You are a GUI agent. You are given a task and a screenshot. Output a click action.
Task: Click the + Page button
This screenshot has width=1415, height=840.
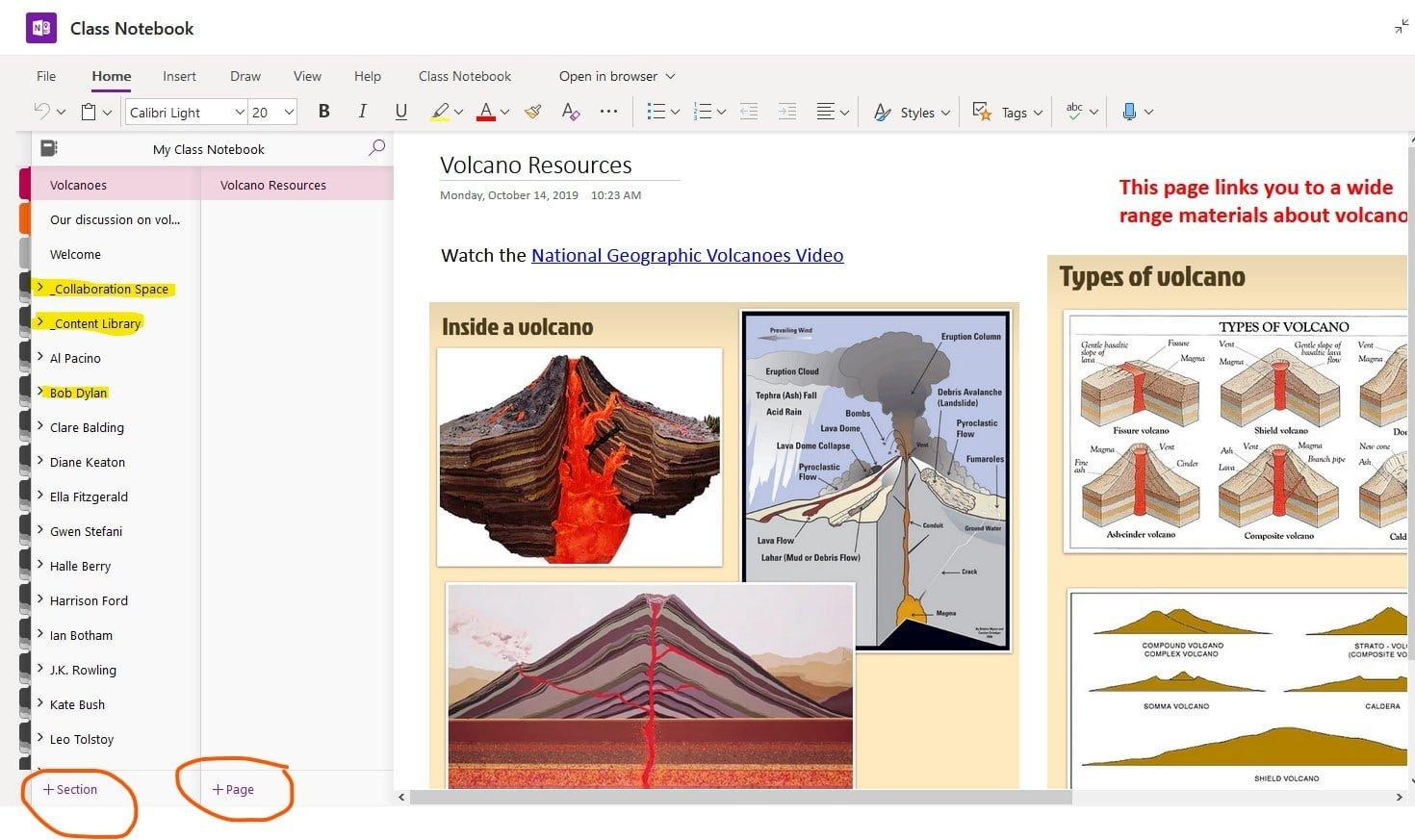pos(232,789)
